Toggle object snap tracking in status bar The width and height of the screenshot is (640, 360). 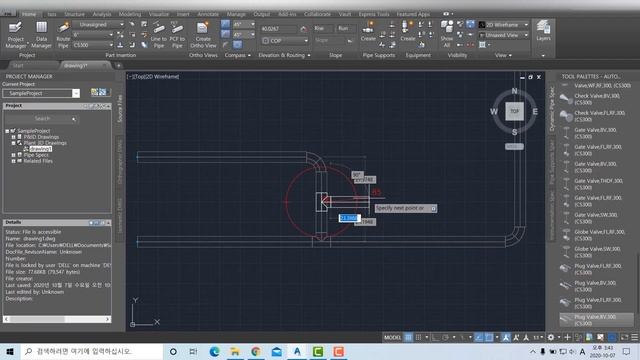479,337
